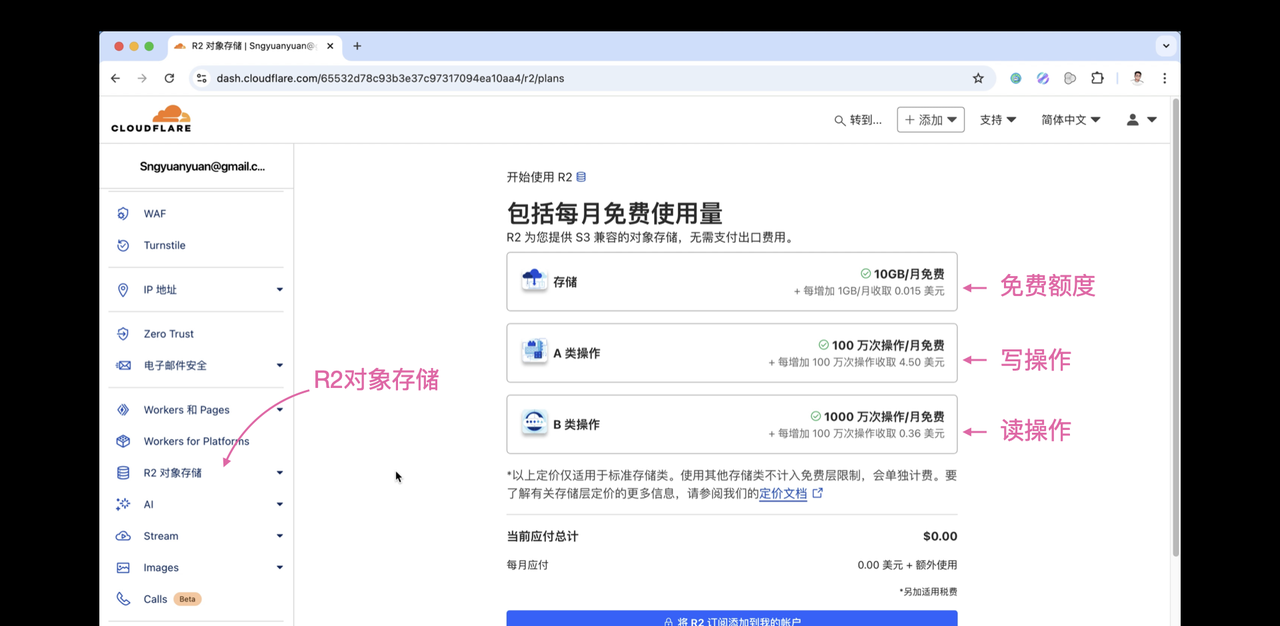Click the 转到 search field
This screenshot has width=1280, height=626.
860,120
